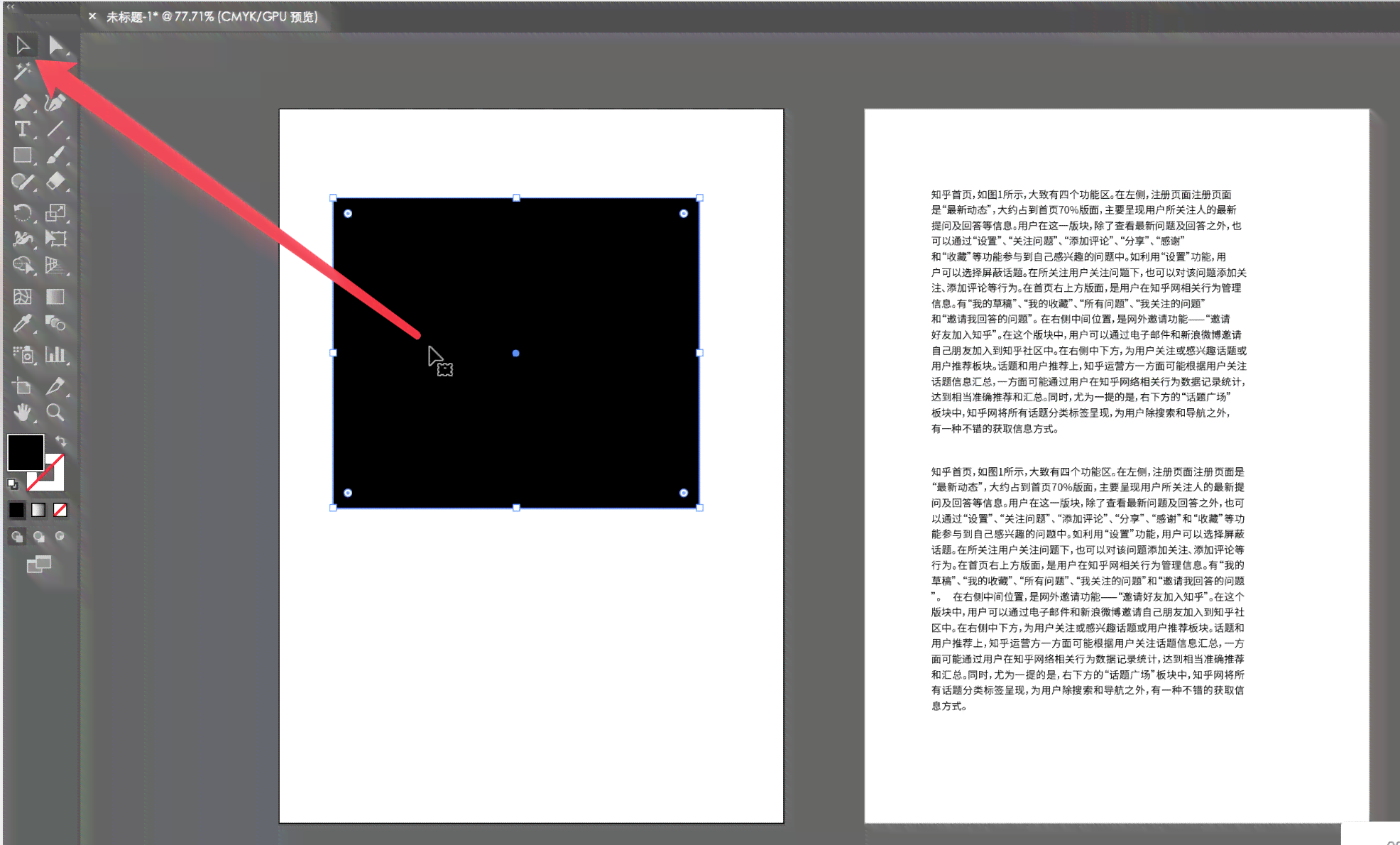Select the Pen tool
The width and height of the screenshot is (1400, 845).
[x=23, y=103]
